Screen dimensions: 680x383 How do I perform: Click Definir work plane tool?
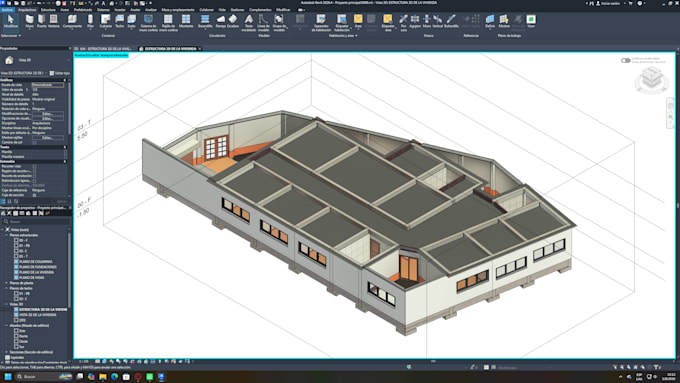point(490,21)
